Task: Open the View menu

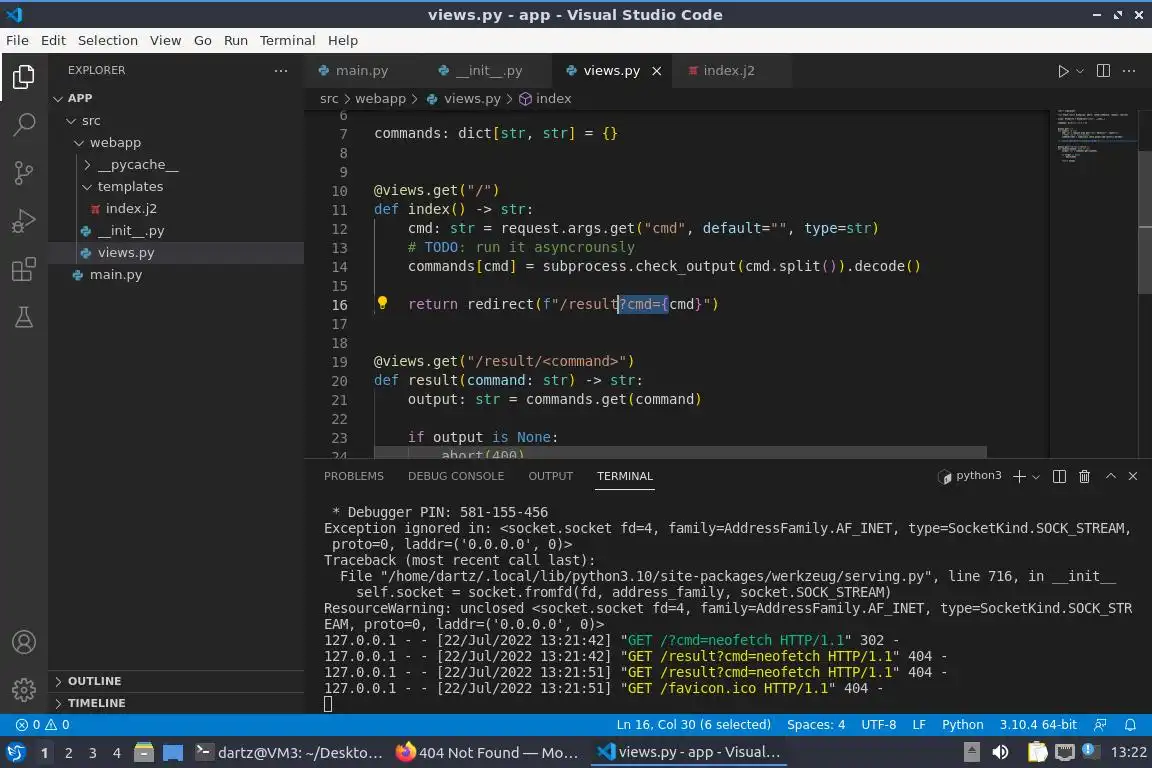Action: (x=165, y=40)
